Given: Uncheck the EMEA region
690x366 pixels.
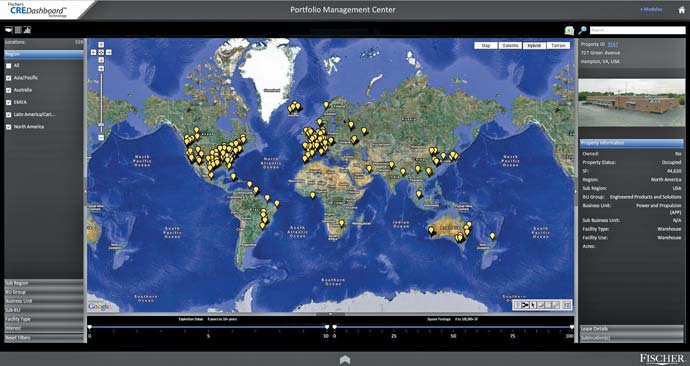Looking at the screenshot, I should pos(8,102).
